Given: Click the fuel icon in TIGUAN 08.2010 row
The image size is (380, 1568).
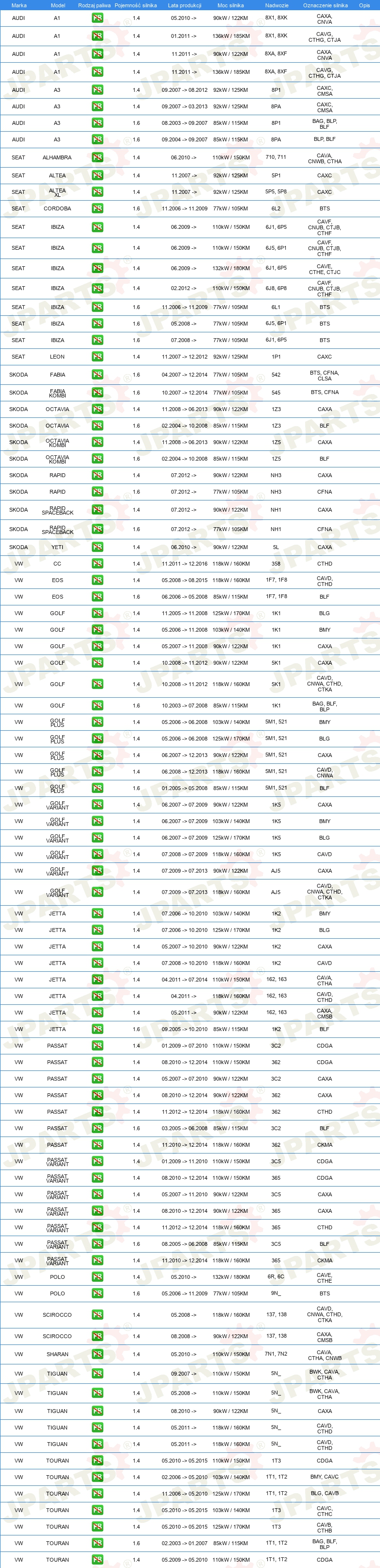Looking at the screenshot, I should click(98, 1411).
